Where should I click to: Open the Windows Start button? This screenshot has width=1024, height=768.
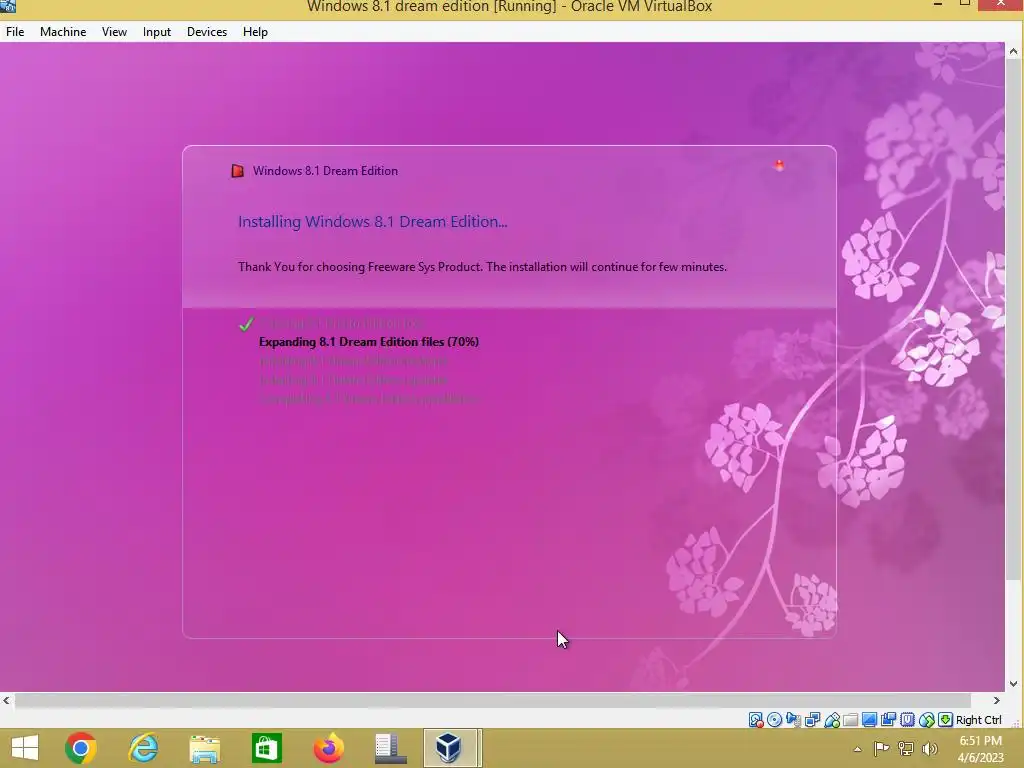coord(25,748)
